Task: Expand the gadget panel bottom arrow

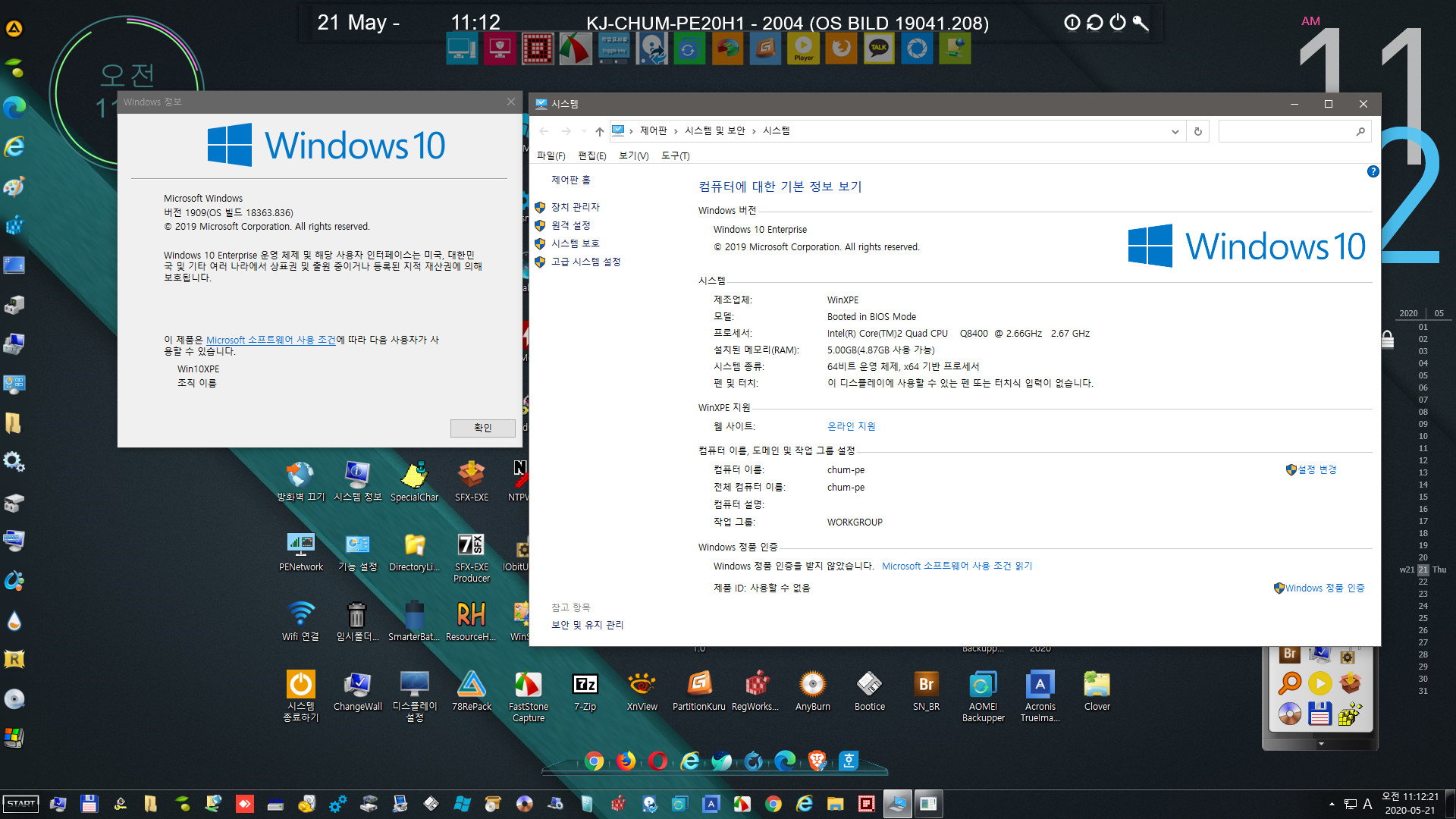Action: [x=1321, y=744]
